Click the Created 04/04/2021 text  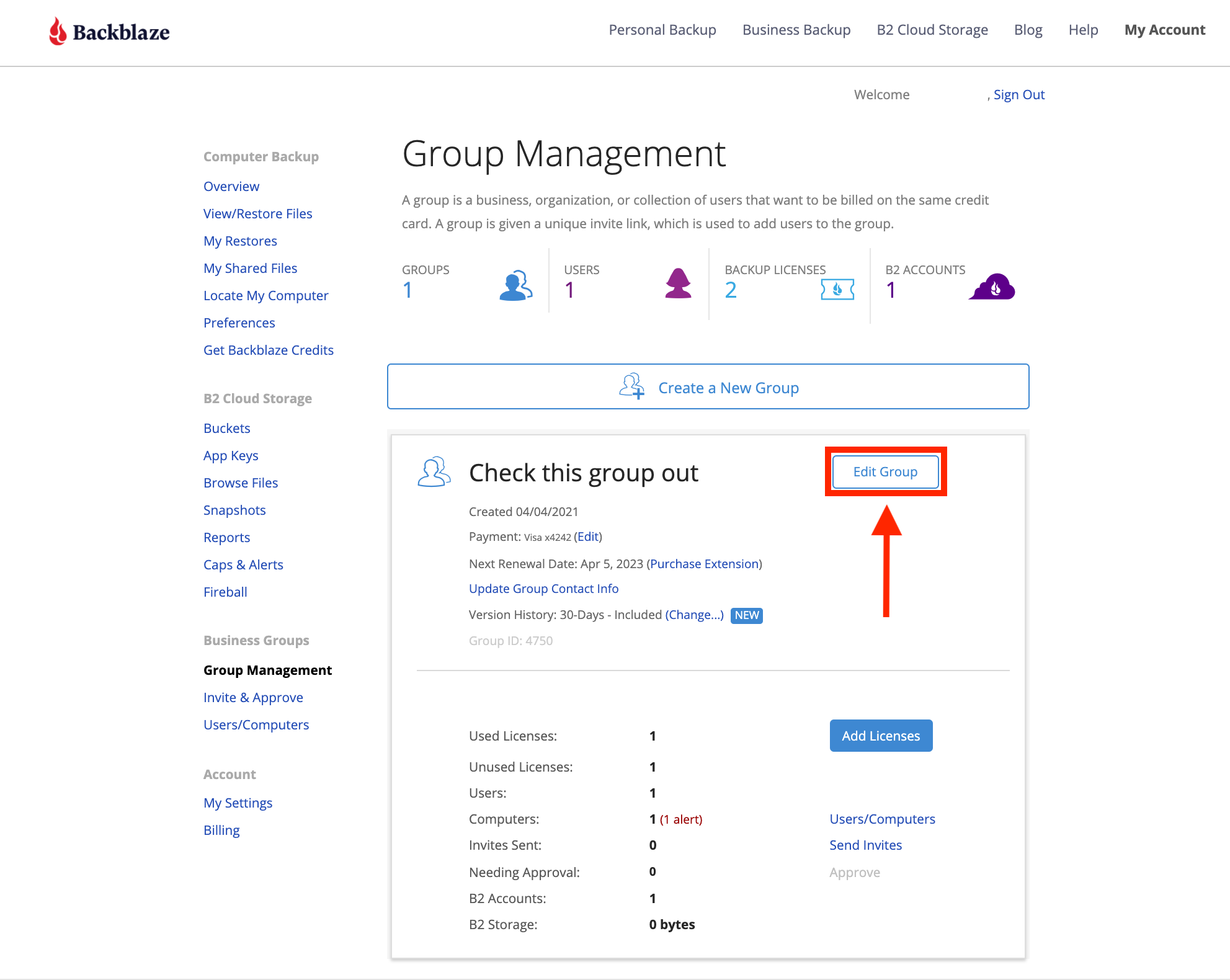pos(523,512)
